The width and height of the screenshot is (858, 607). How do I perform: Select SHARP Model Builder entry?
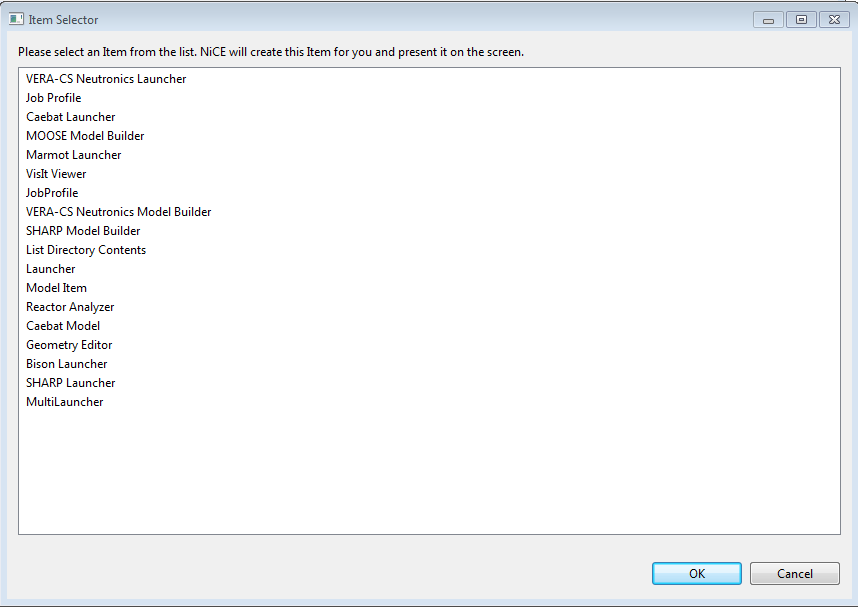(x=83, y=231)
